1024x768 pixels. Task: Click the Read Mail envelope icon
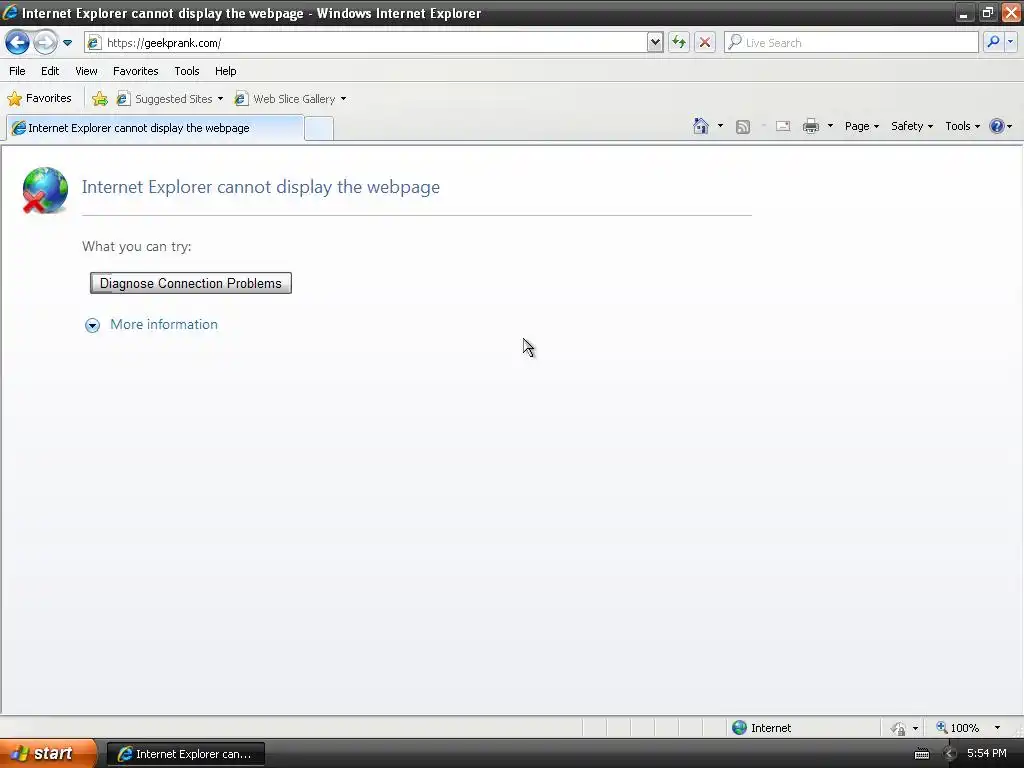coord(783,126)
